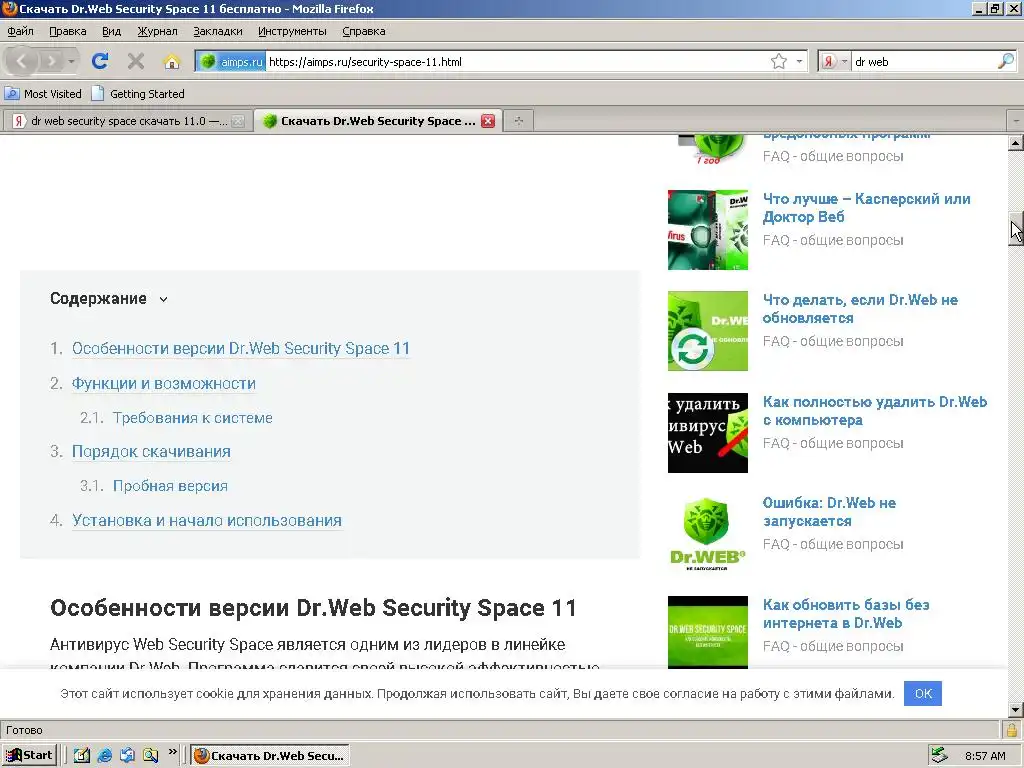
Task: Go forward using the Forward arrow
Action: pos(50,61)
